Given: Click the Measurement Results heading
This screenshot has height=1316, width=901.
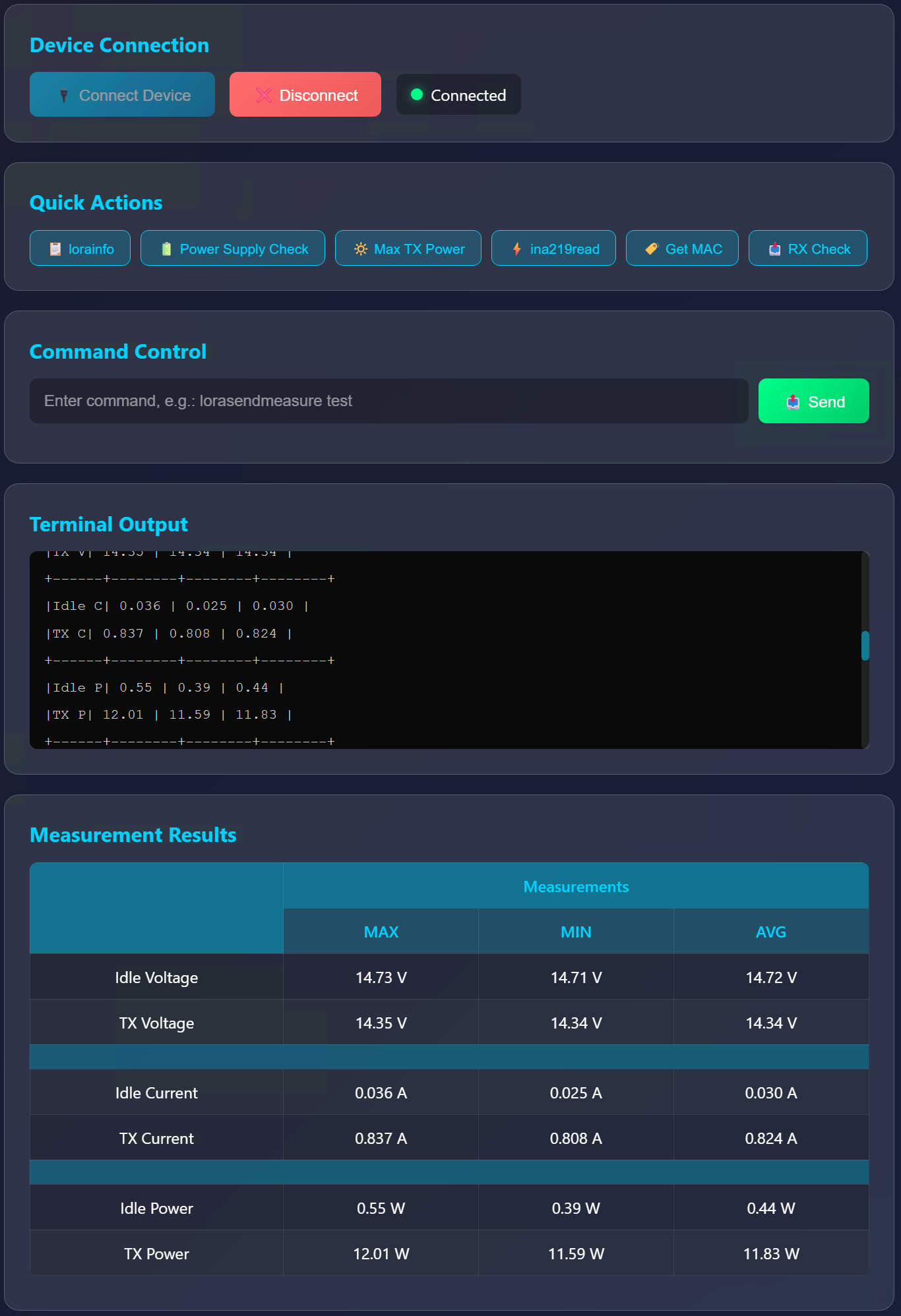Looking at the screenshot, I should (x=133, y=835).
